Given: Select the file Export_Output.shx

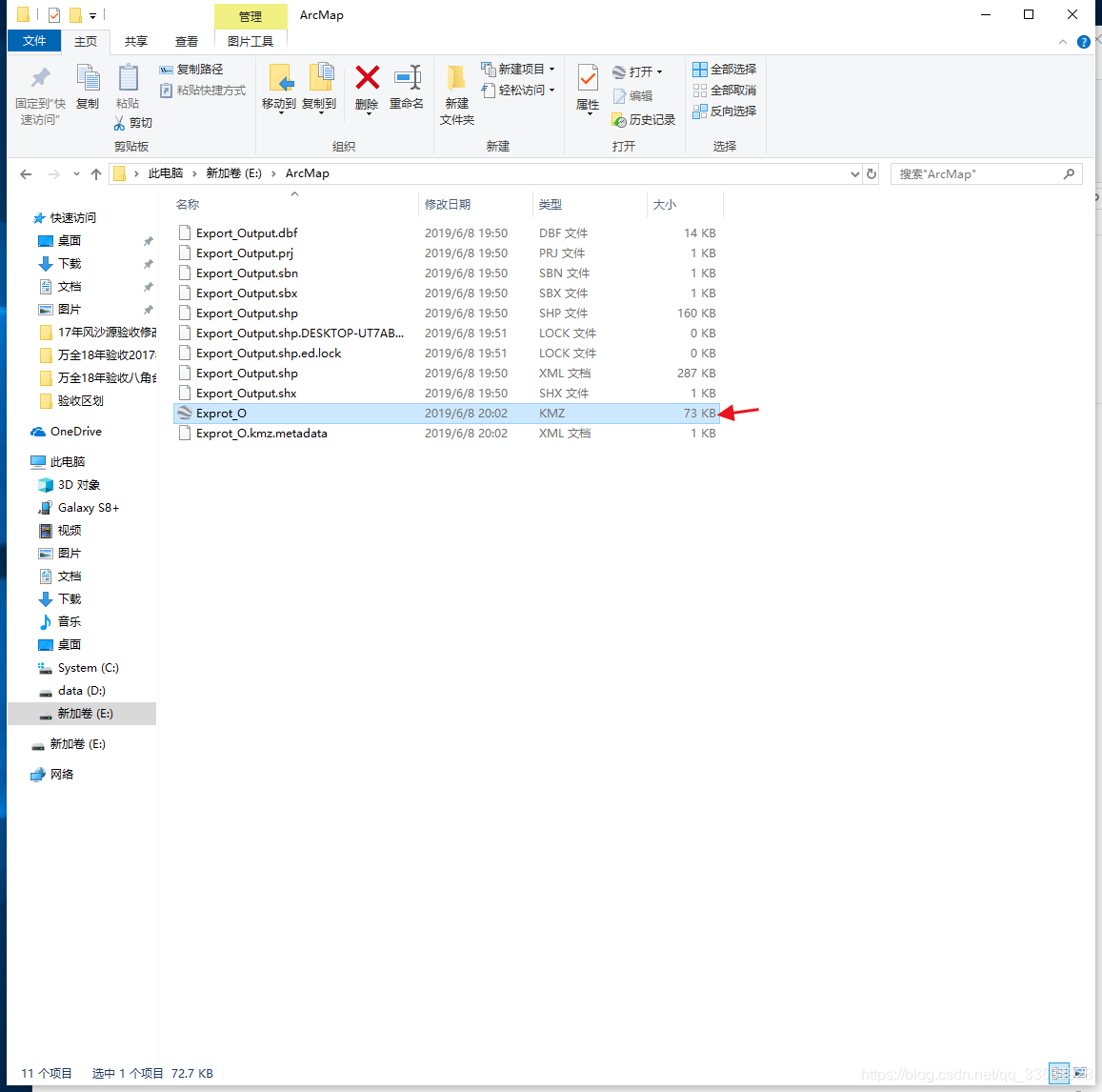Looking at the screenshot, I should tap(447, 394).
